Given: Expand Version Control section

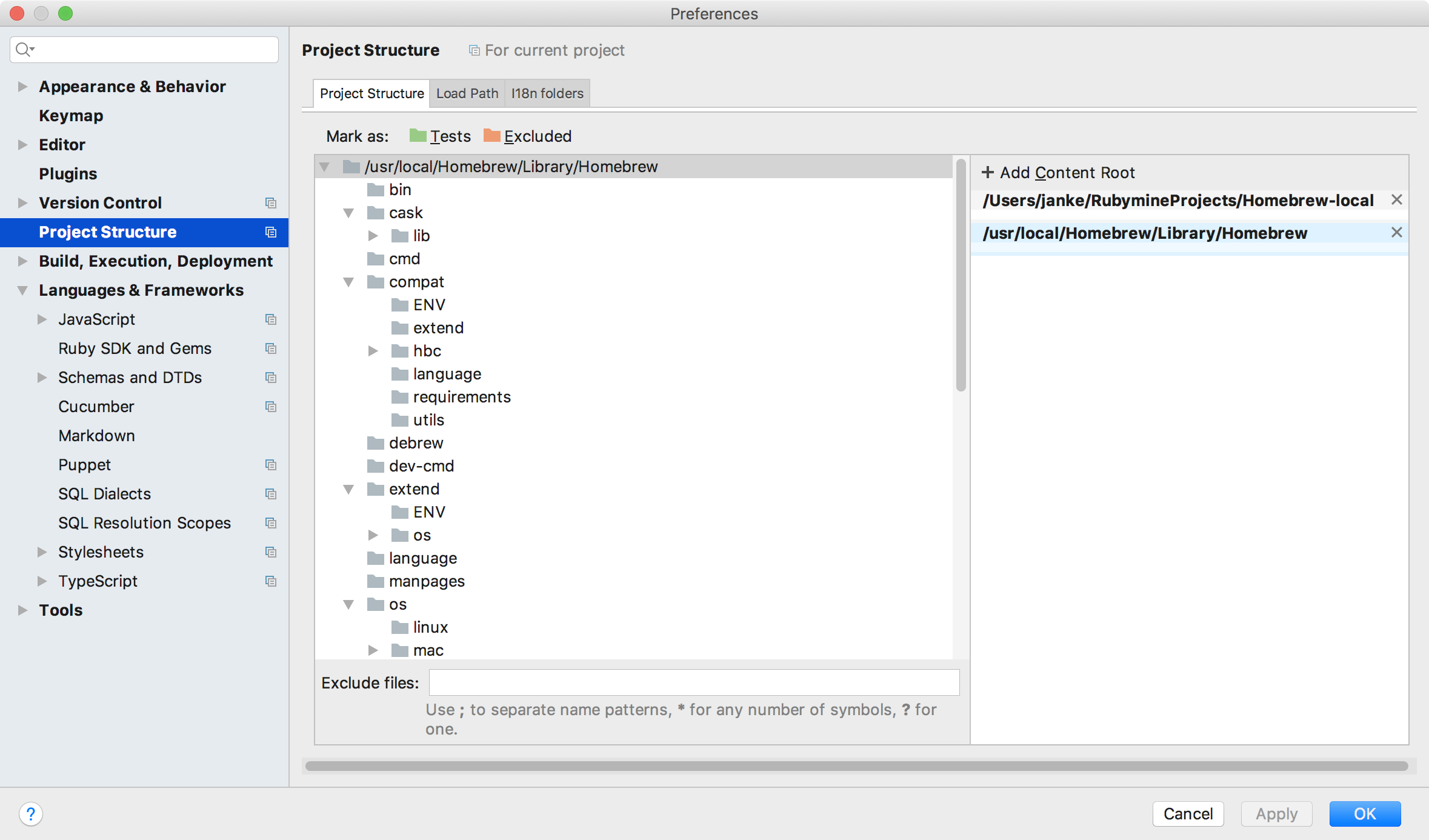Looking at the screenshot, I should point(22,203).
